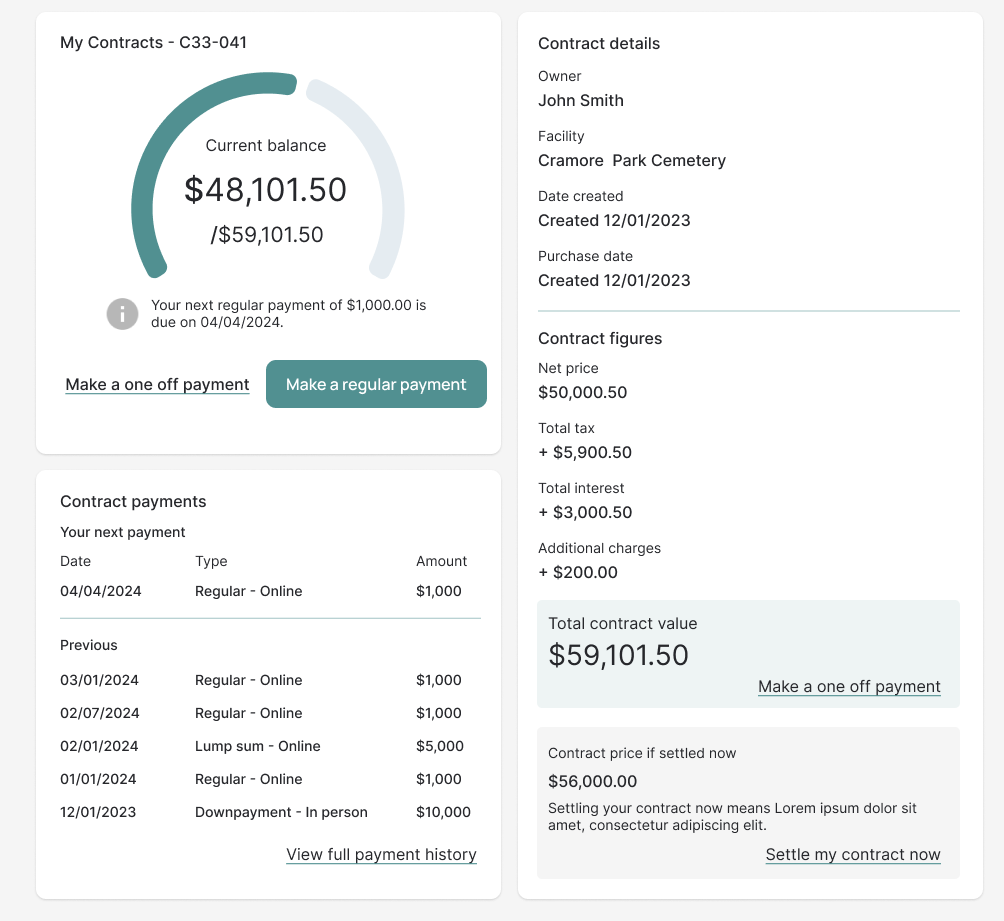
Task: Click the $59,101.50 total contract value
Action: click(x=619, y=655)
